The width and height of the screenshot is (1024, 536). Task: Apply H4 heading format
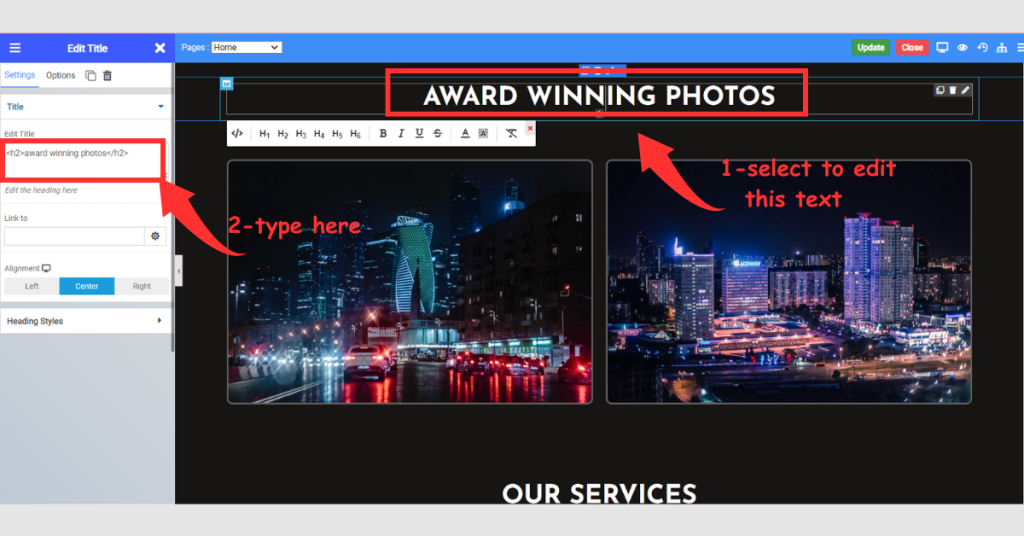[x=319, y=134]
